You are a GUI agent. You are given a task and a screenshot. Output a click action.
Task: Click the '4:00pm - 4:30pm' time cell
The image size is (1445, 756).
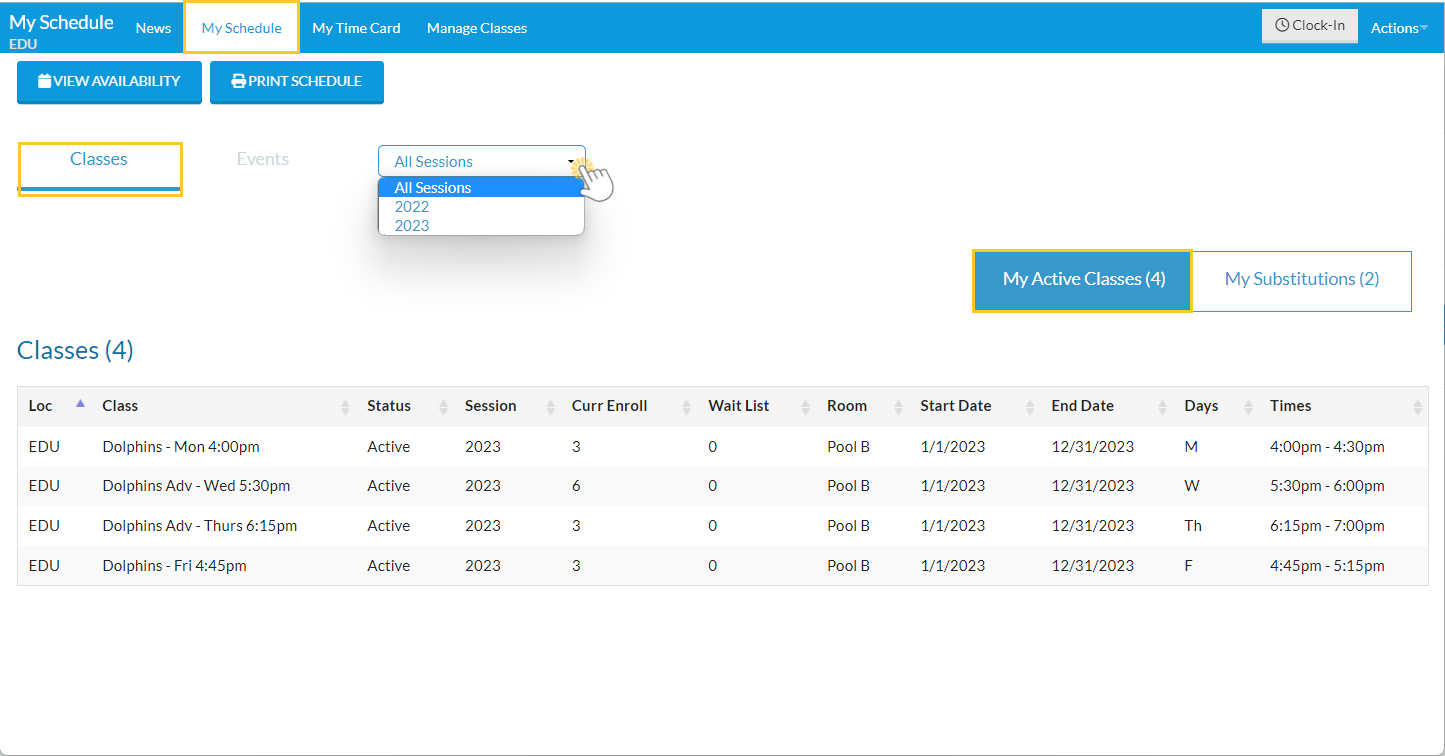click(1327, 447)
